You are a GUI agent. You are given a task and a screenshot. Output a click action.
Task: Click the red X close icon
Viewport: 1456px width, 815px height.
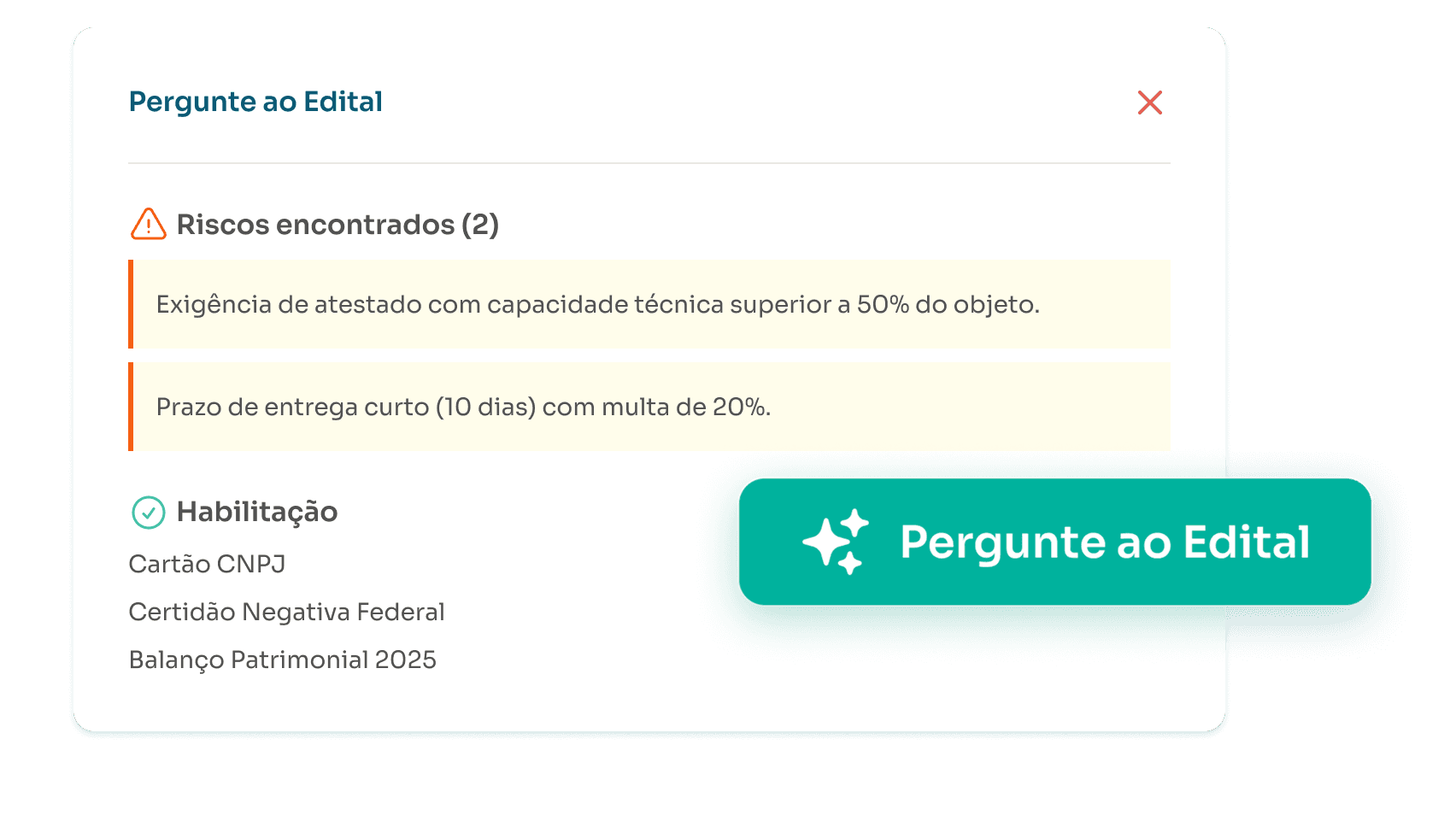point(1149,102)
